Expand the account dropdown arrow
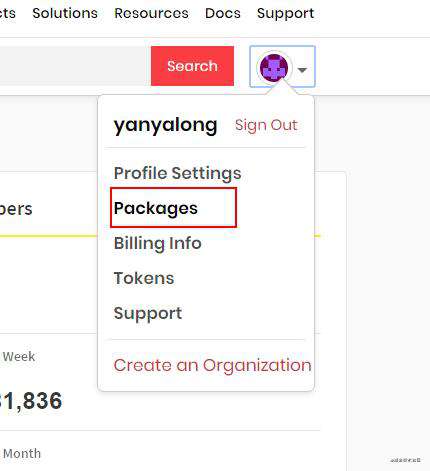This screenshot has height=471, width=430. click(302, 70)
